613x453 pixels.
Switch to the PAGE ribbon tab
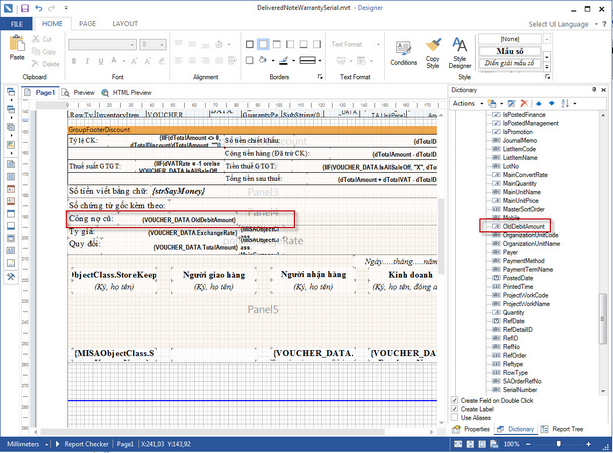click(x=87, y=24)
